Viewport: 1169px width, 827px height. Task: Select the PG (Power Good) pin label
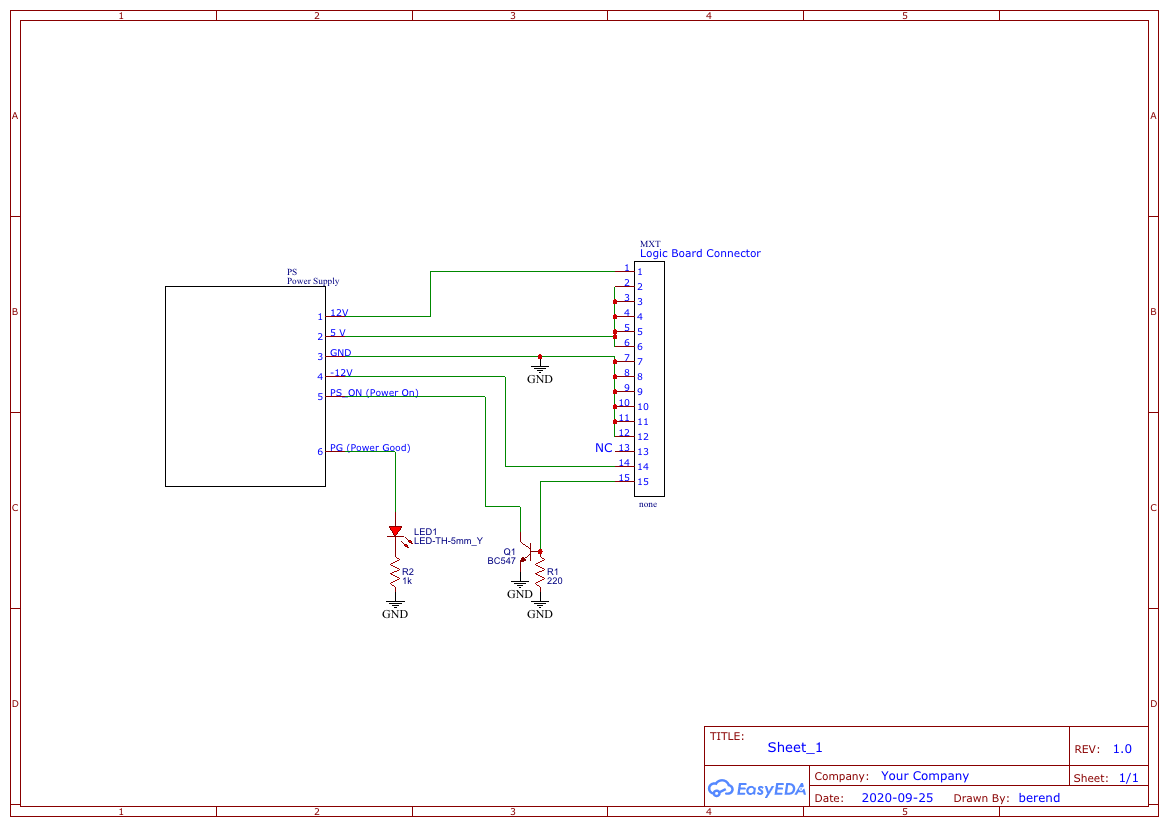[x=370, y=447]
